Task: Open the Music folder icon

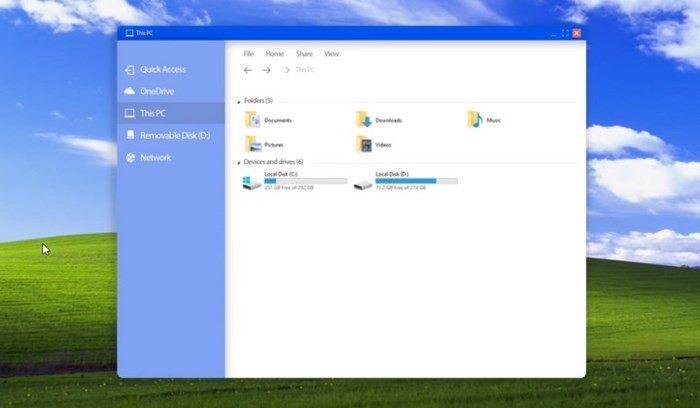Action: click(x=475, y=120)
